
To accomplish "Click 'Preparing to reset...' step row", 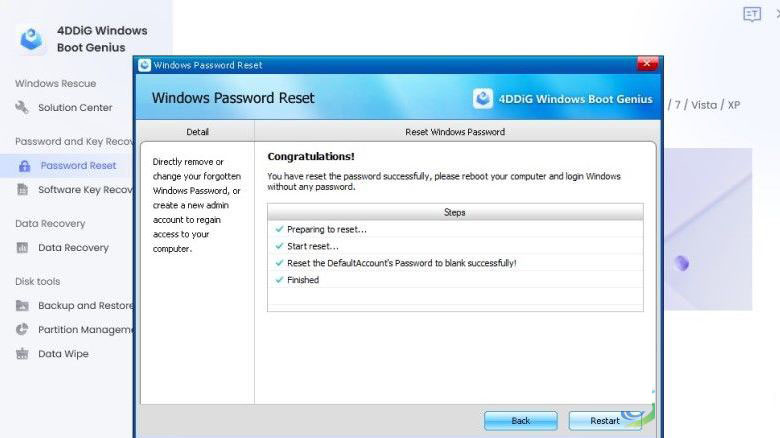I will (x=455, y=229).
